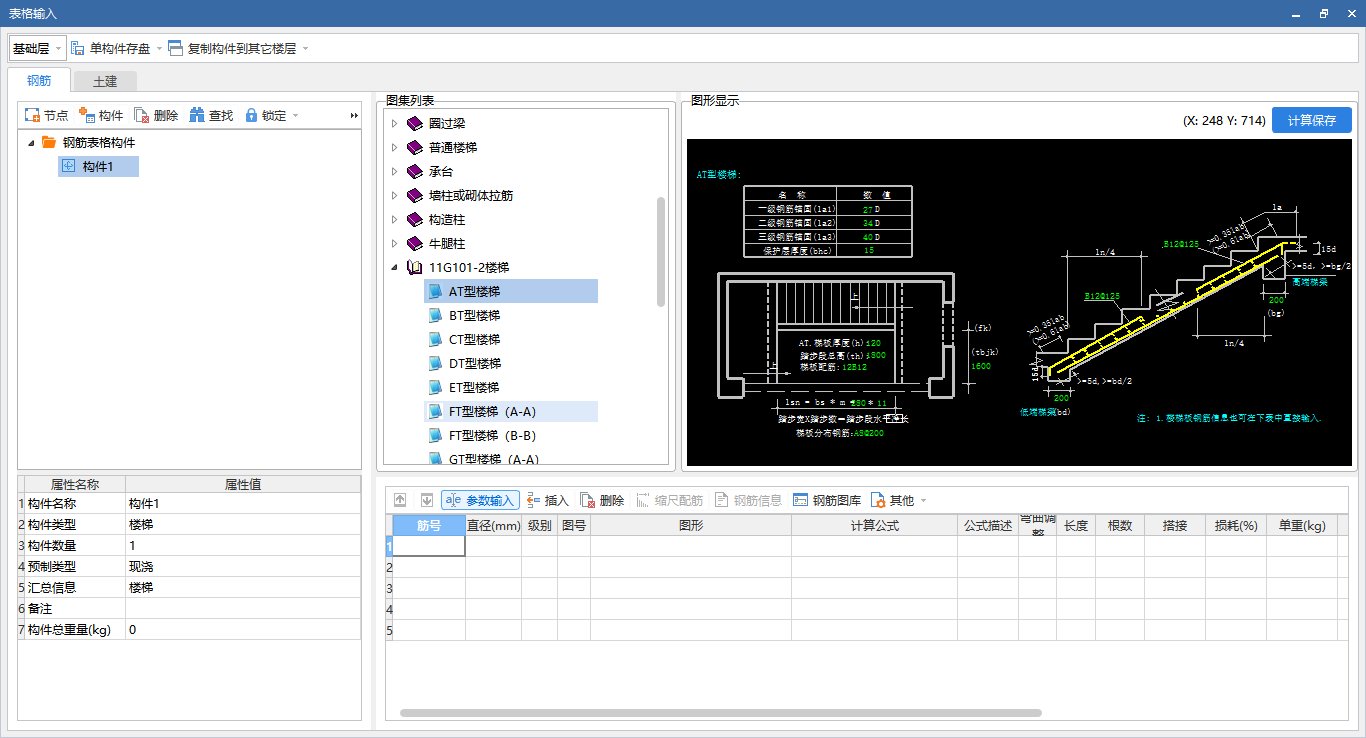Click the move row down arrow icon

point(427,500)
